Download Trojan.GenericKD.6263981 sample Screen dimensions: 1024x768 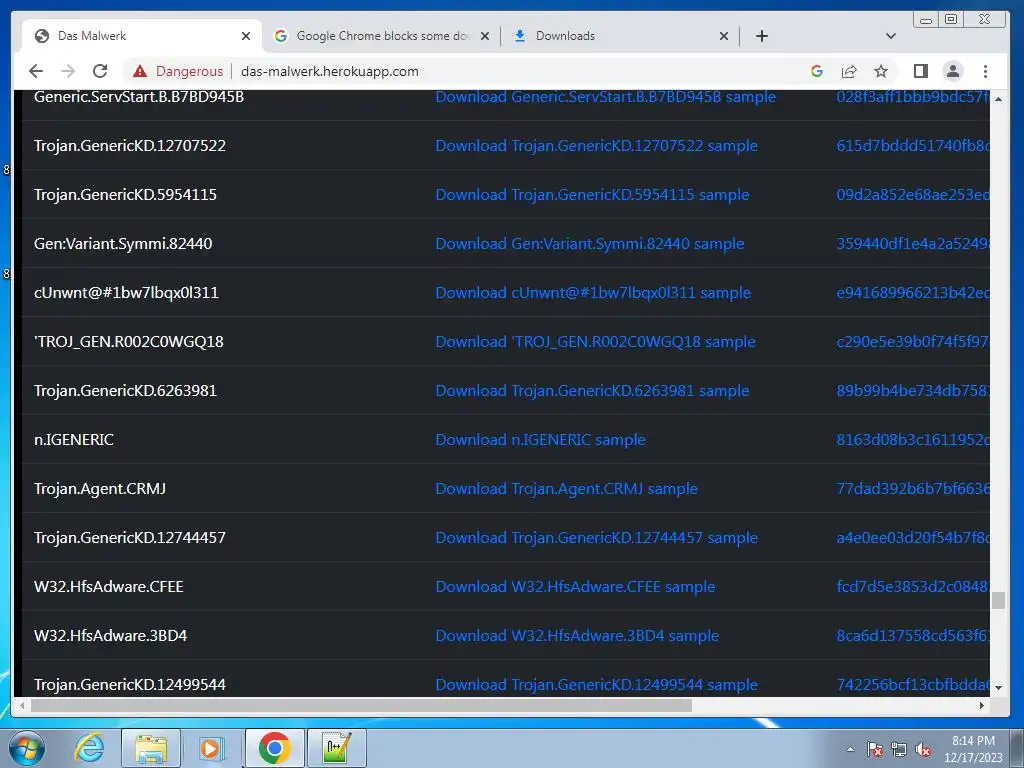[592, 391]
